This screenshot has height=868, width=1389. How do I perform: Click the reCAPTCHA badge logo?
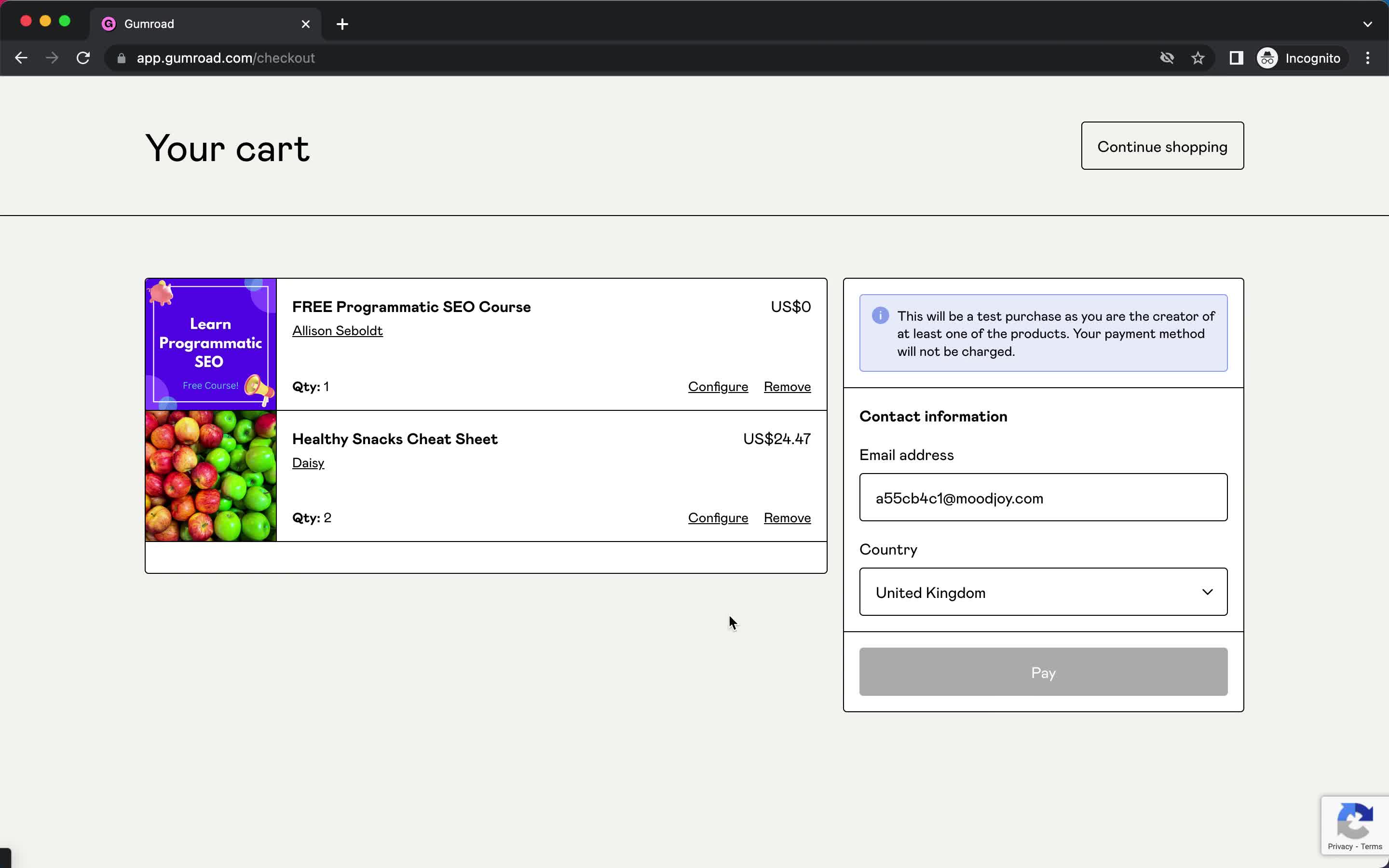(x=1355, y=822)
